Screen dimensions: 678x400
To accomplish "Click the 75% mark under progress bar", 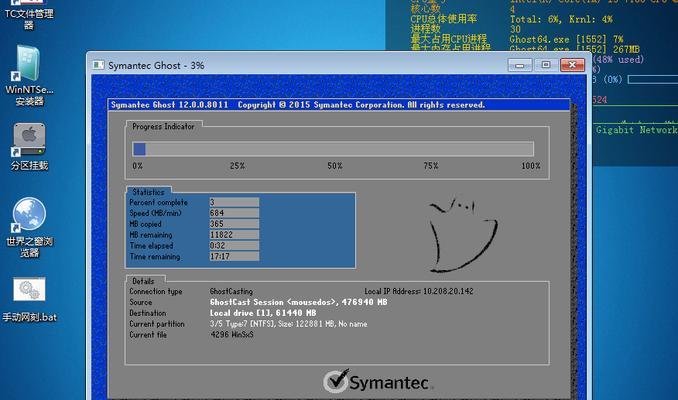I will (431, 166).
